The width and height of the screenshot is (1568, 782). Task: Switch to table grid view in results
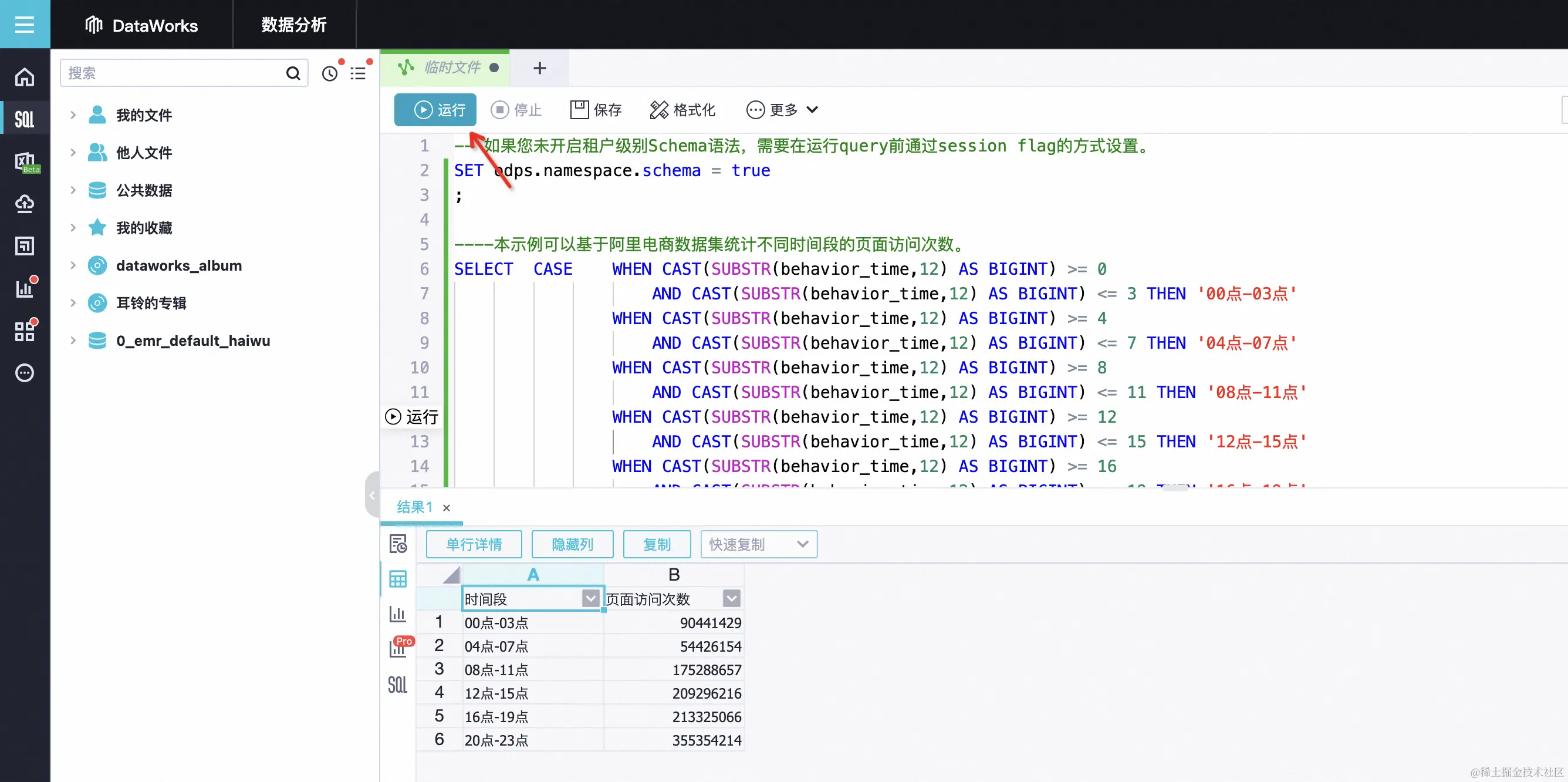click(x=397, y=579)
